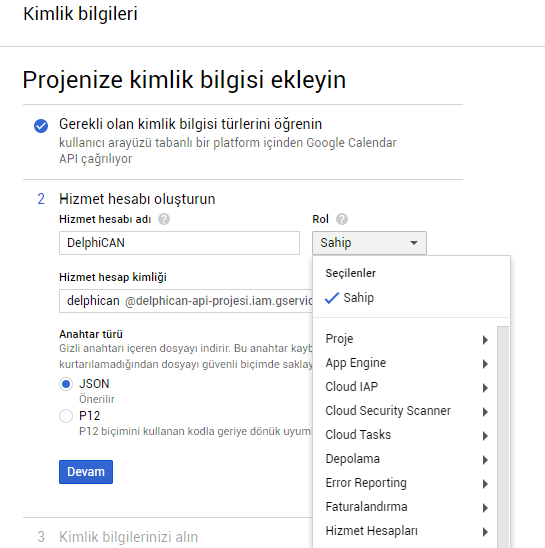The width and height of the screenshot is (545, 548).
Task: Select Cloud IAP in the role list
Action: [405, 387]
